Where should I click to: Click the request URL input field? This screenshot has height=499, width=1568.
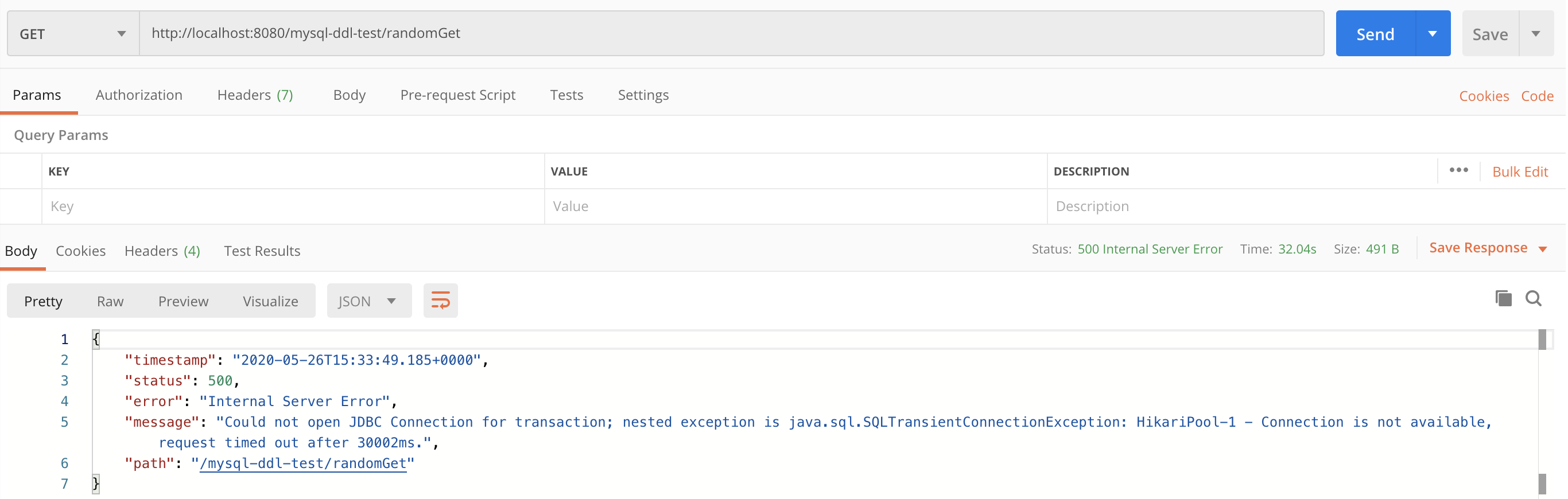[731, 33]
